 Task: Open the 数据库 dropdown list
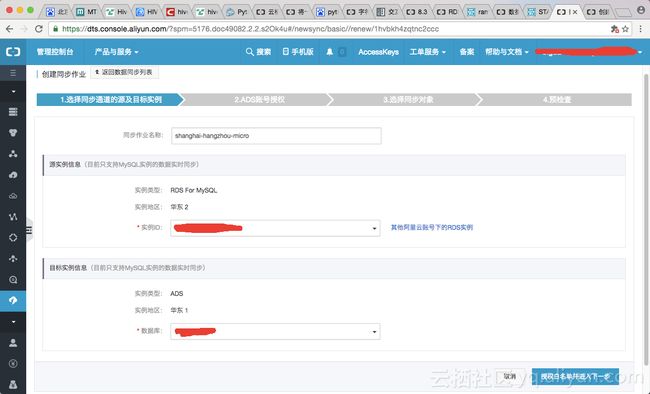[x=275, y=331]
